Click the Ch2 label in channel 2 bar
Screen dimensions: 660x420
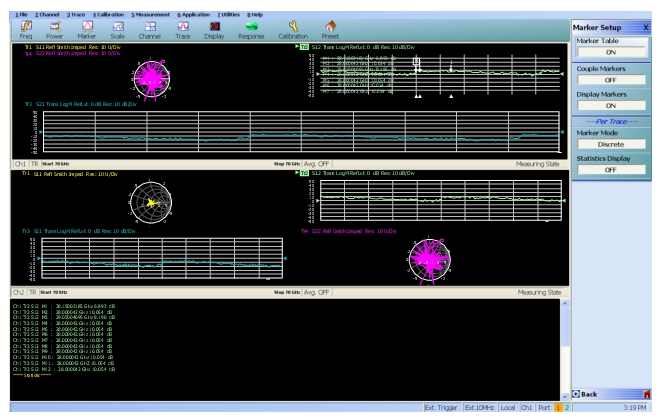(19, 292)
